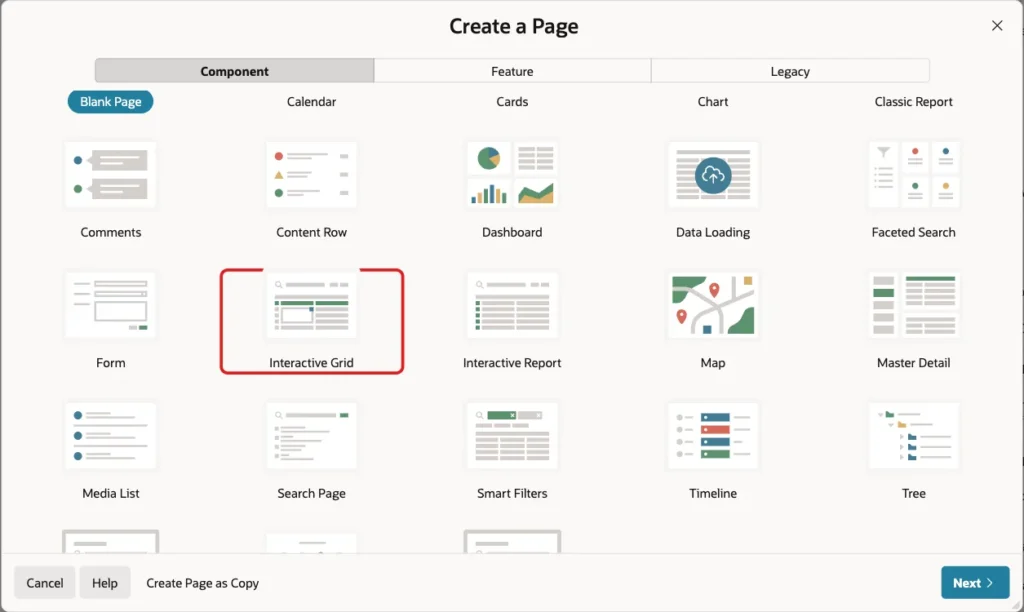Click the Form label

tap(110, 362)
